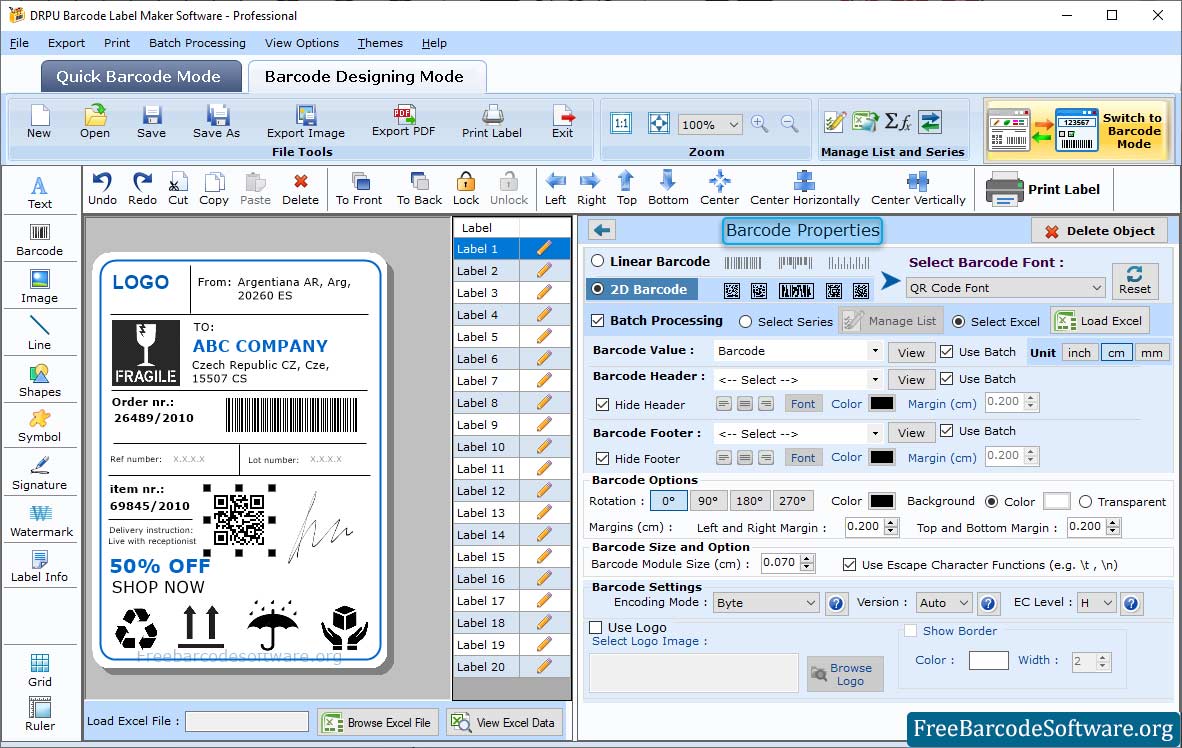The width and height of the screenshot is (1182, 748).
Task: Pick the Line drawing tool
Action: 39,333
